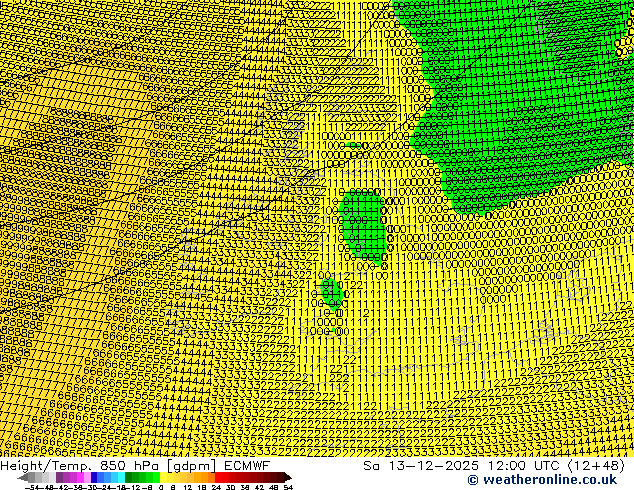Pick the bright red legend swatch above 24
634x490 pixels.
tap(218, 477)
